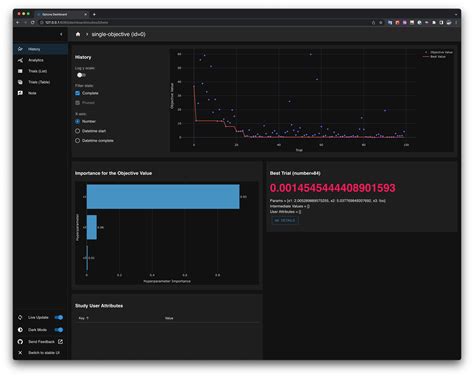The width and height of the screenshot is (474, 377).
Task: Toggle the Objective Value legend entry
Action: pyautogui.click(x=438, y=52)
